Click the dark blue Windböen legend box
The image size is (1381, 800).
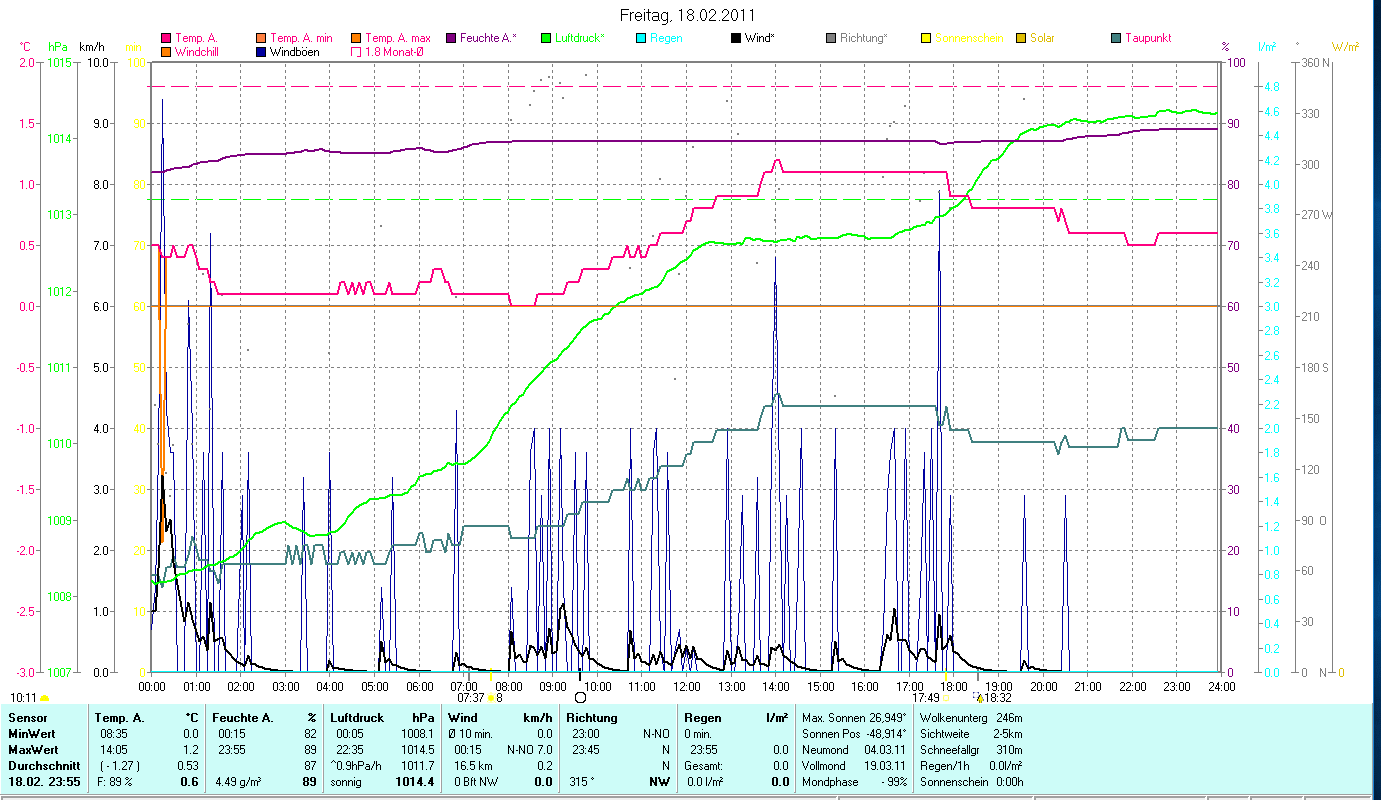point(259,51)
